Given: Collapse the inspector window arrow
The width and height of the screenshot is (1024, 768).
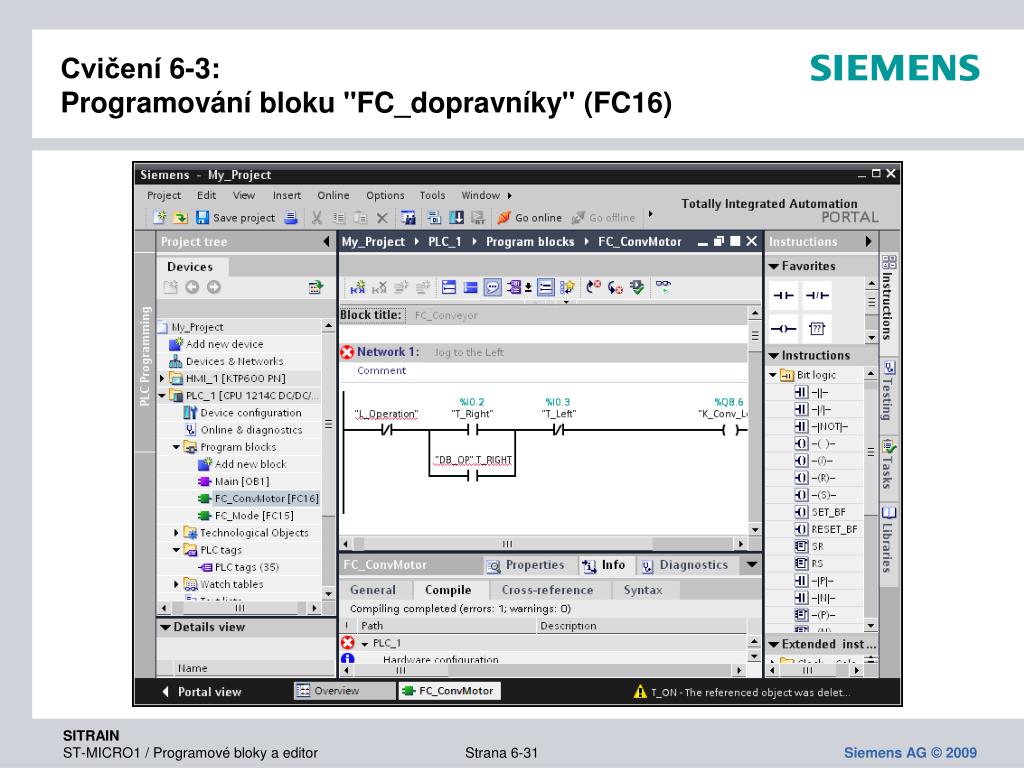Looking at the screenshot, I should pyautogui.click(x=752, y=565).
